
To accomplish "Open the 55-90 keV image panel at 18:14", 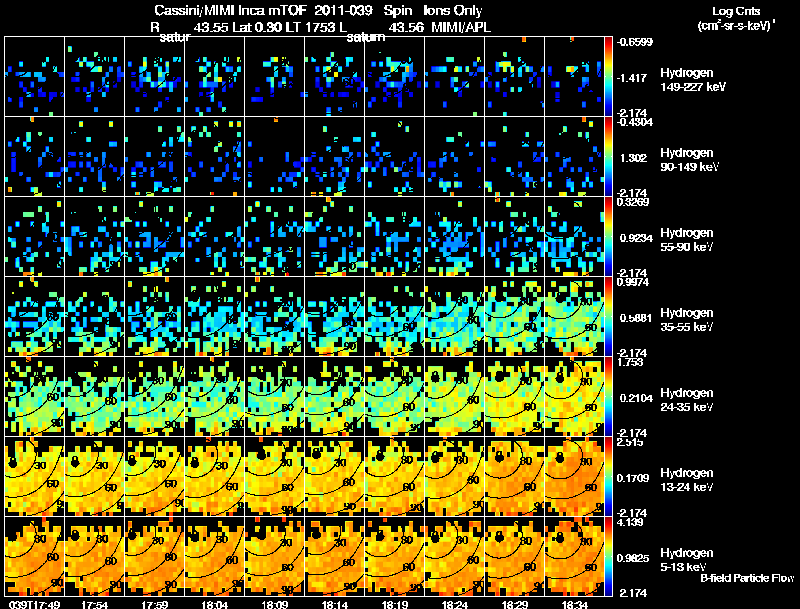I will [335, 237].
